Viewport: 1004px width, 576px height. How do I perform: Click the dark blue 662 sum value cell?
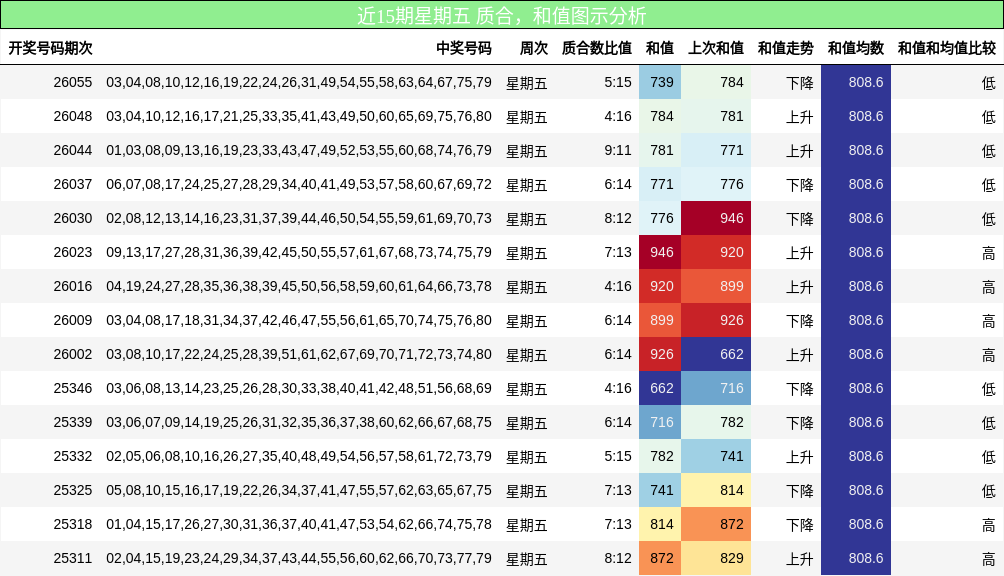[x=660, y=388]
